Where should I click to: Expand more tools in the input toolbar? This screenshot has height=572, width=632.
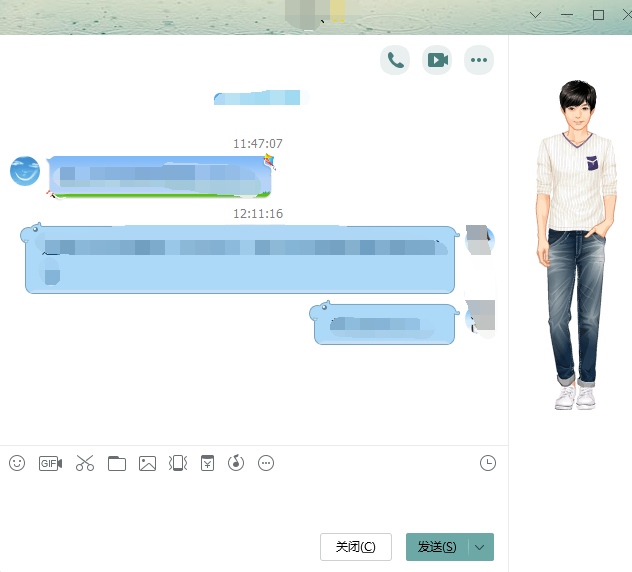[x=266, y=463]
